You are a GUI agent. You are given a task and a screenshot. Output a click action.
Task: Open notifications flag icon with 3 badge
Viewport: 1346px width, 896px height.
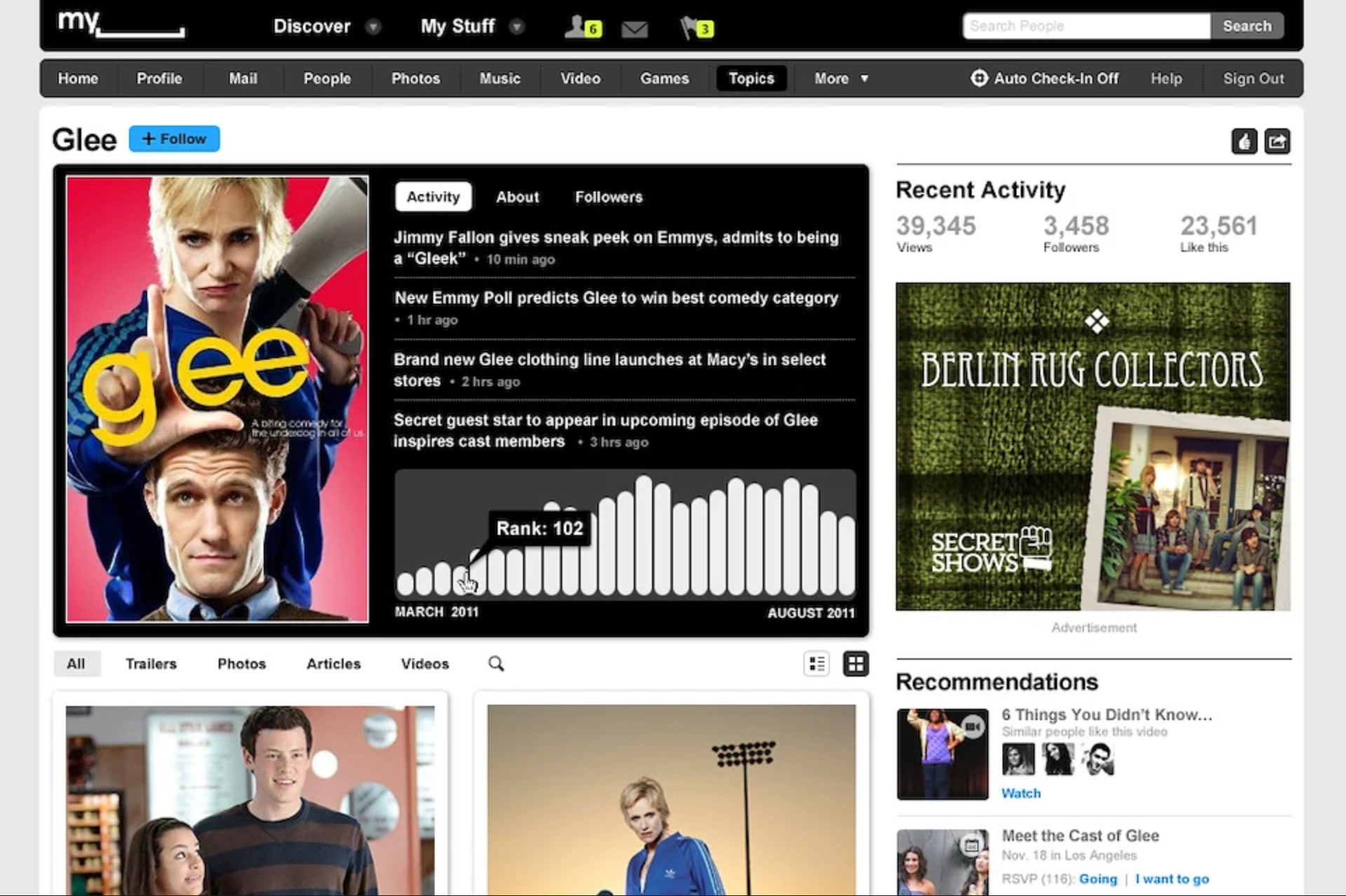pos(697,27)
